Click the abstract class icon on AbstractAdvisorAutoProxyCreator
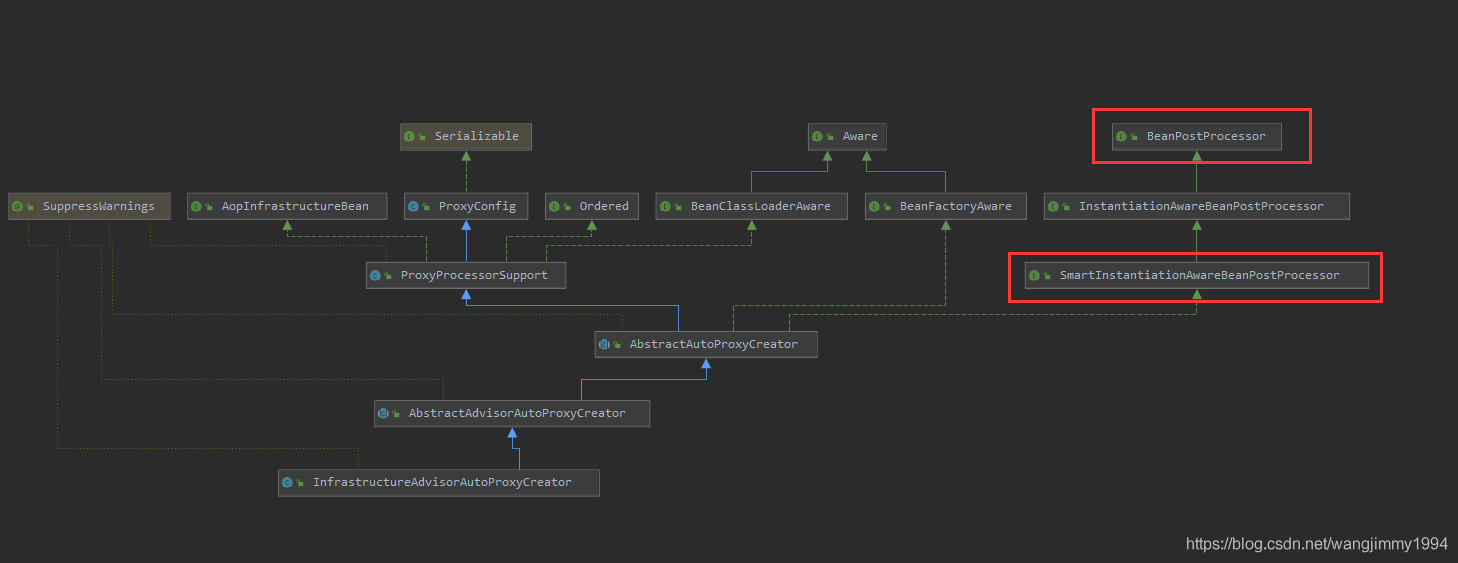The height and width of the screenshot is (563, 1458). pyautogui.click(x=383, y=413)
